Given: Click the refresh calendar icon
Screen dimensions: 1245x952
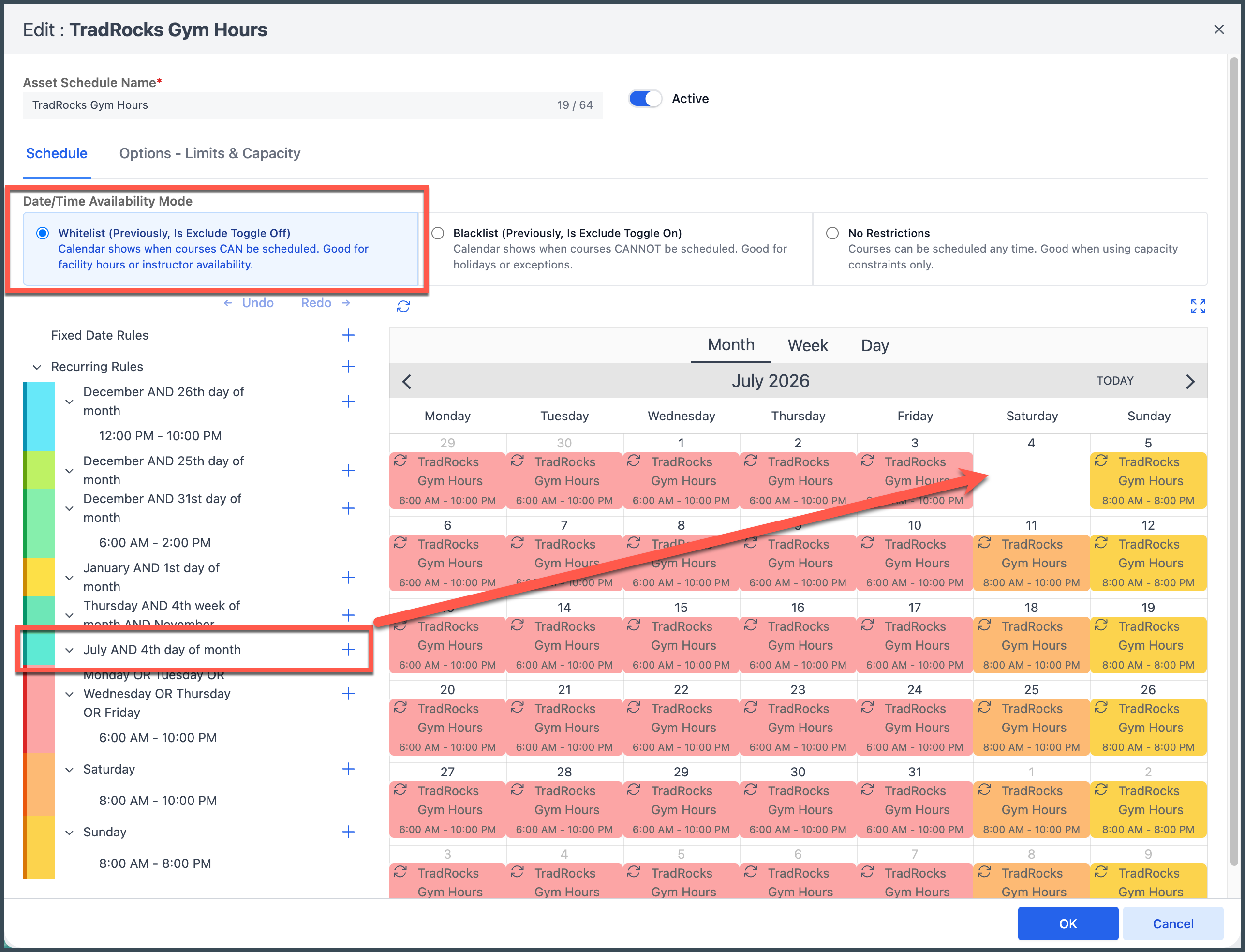Looking at the screenshot, I should pyautogui.click(x=403, y=307).
